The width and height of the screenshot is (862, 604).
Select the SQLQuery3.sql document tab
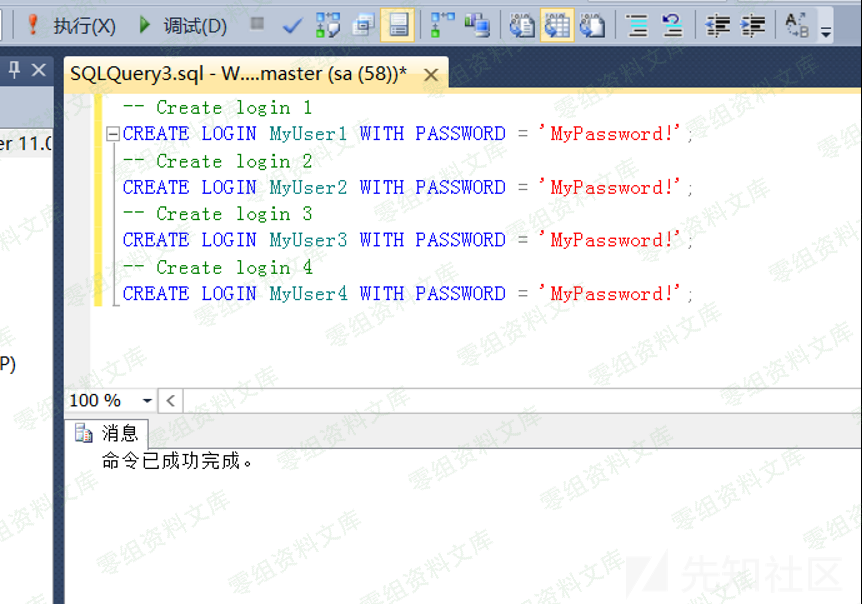(238, 74)
